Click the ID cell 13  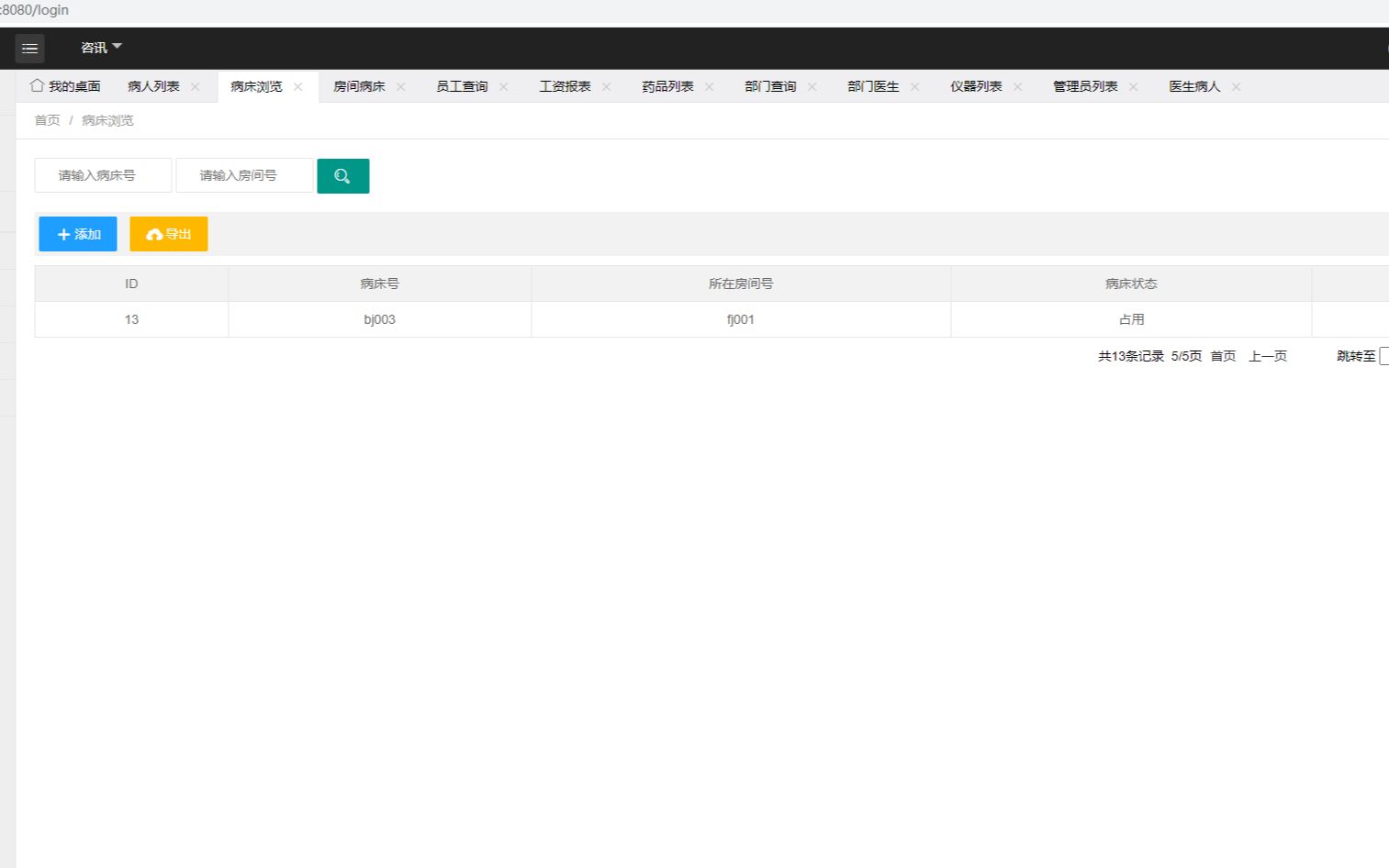pos(131,319)
